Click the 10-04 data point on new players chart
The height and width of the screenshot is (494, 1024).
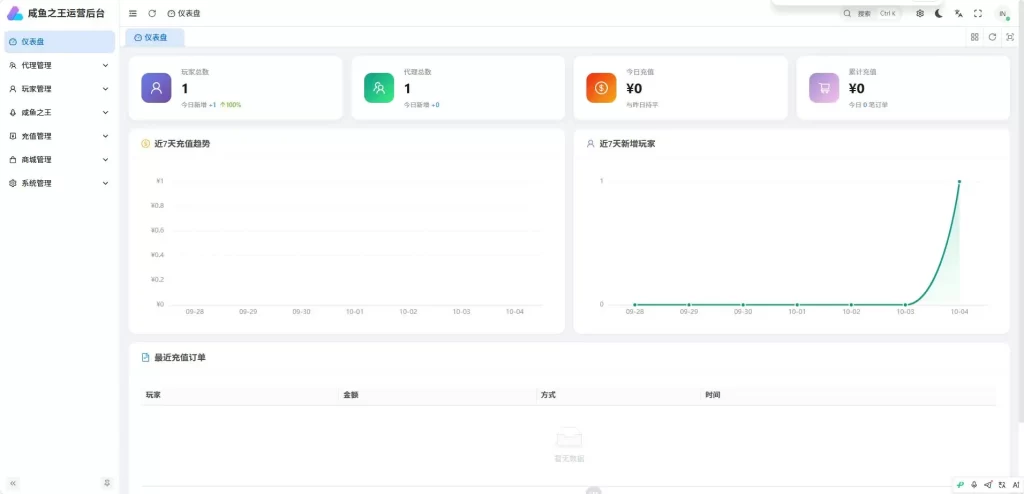click(959, 181)
